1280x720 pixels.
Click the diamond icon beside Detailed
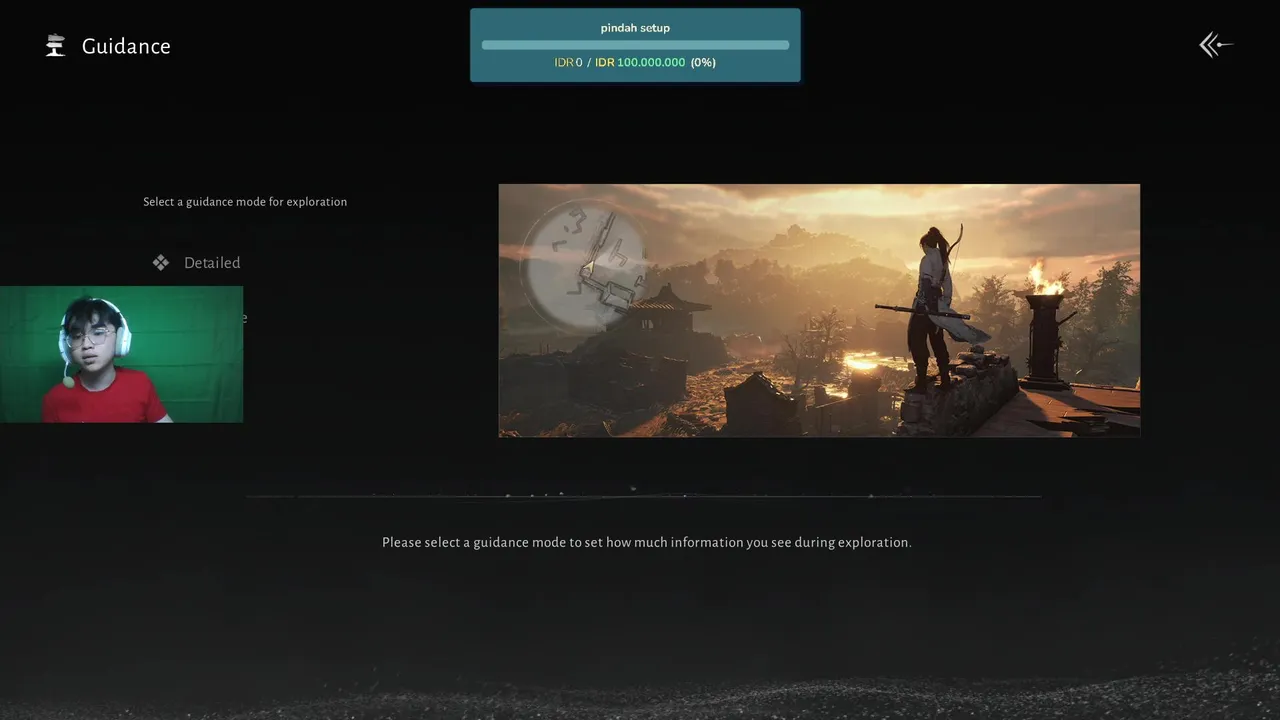click(161, 263)
